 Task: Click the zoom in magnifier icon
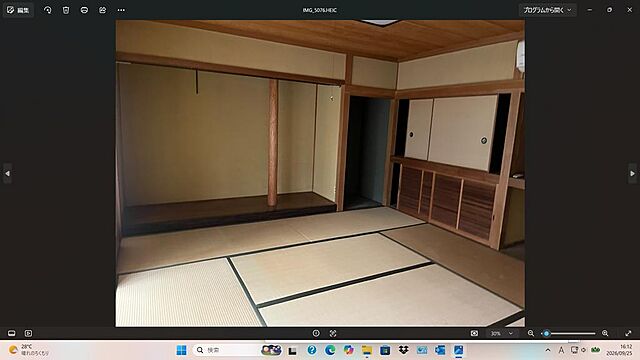point(605,333)
